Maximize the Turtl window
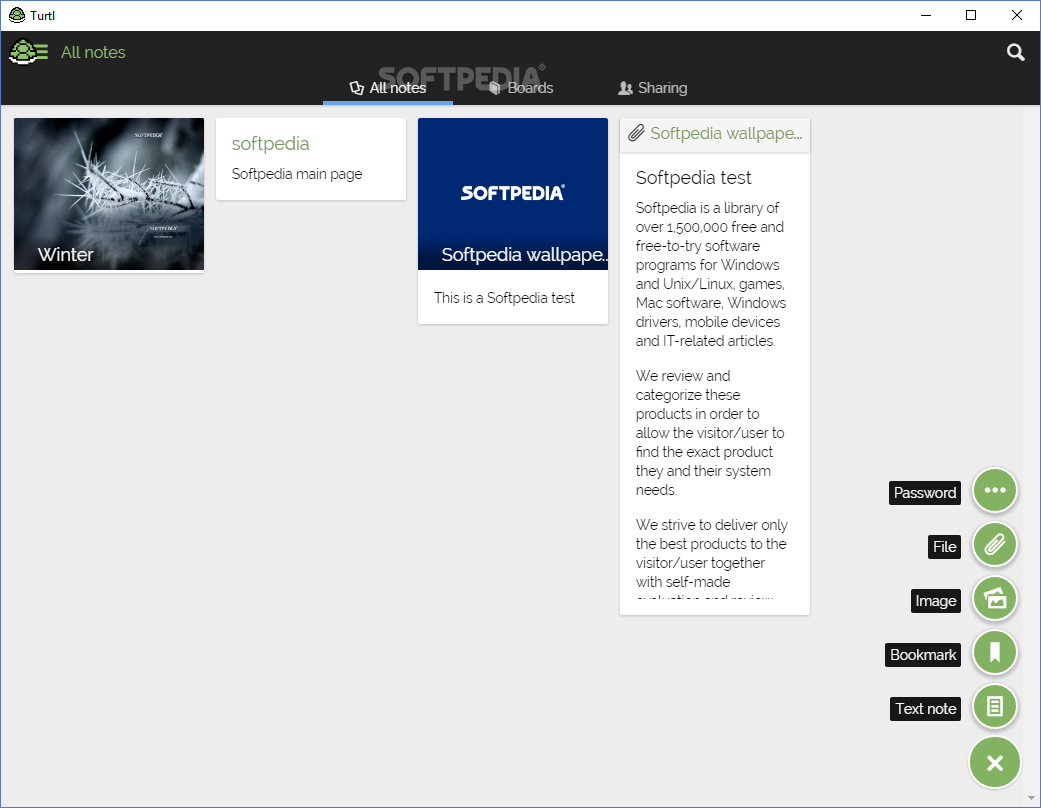1041x808 pixels. (x=971, y=15)
